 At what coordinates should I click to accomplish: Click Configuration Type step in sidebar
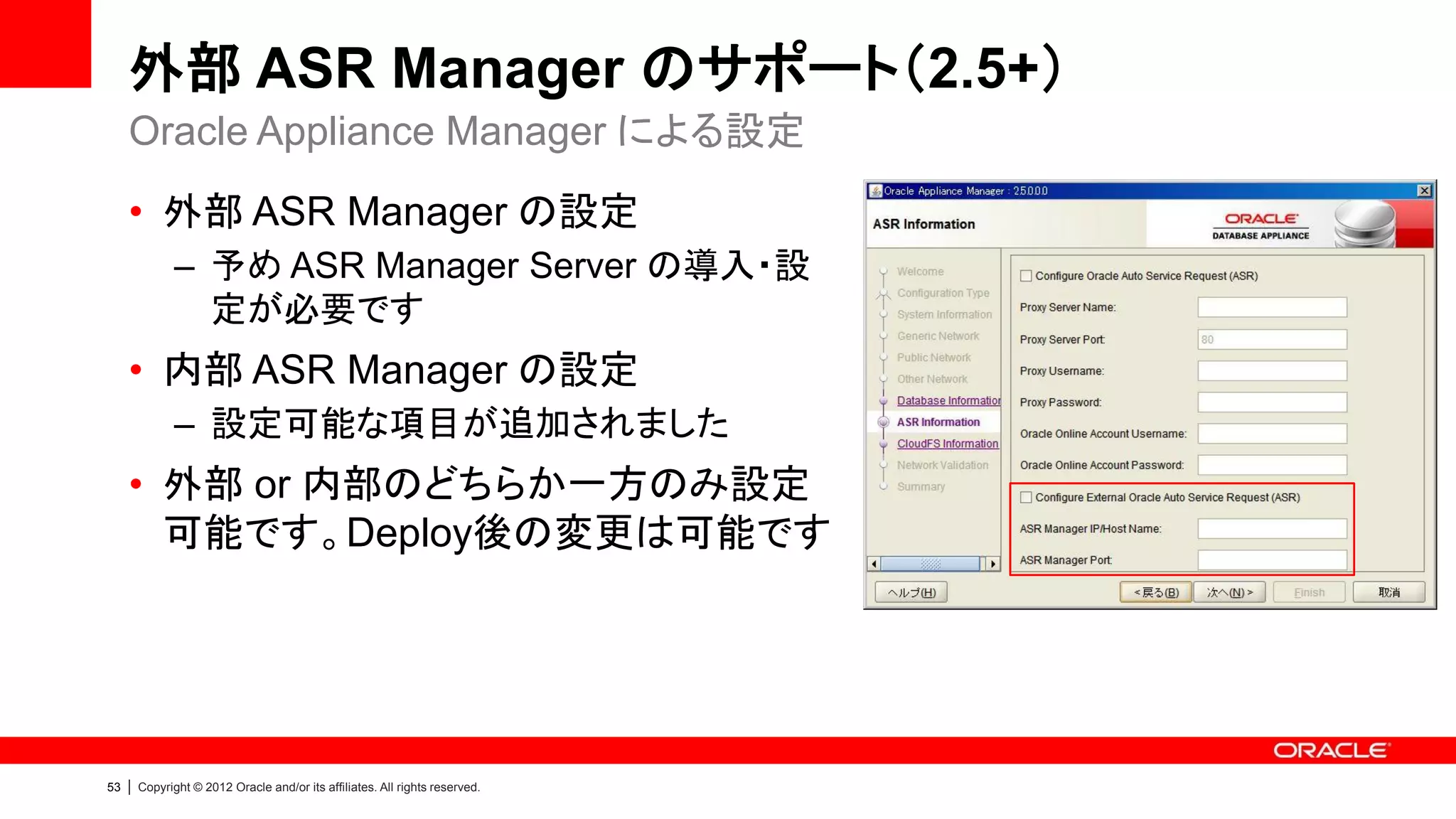click(x=943, y=293)
